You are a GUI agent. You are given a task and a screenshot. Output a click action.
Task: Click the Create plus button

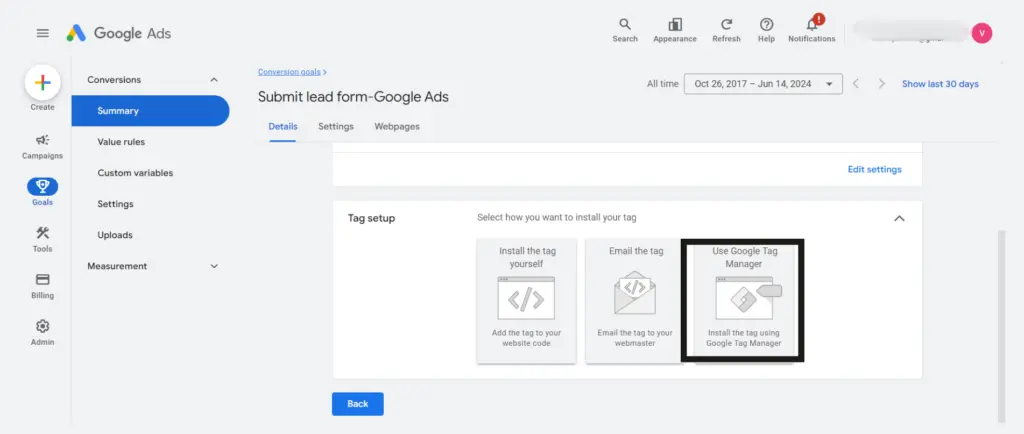(x=42, y=83)
